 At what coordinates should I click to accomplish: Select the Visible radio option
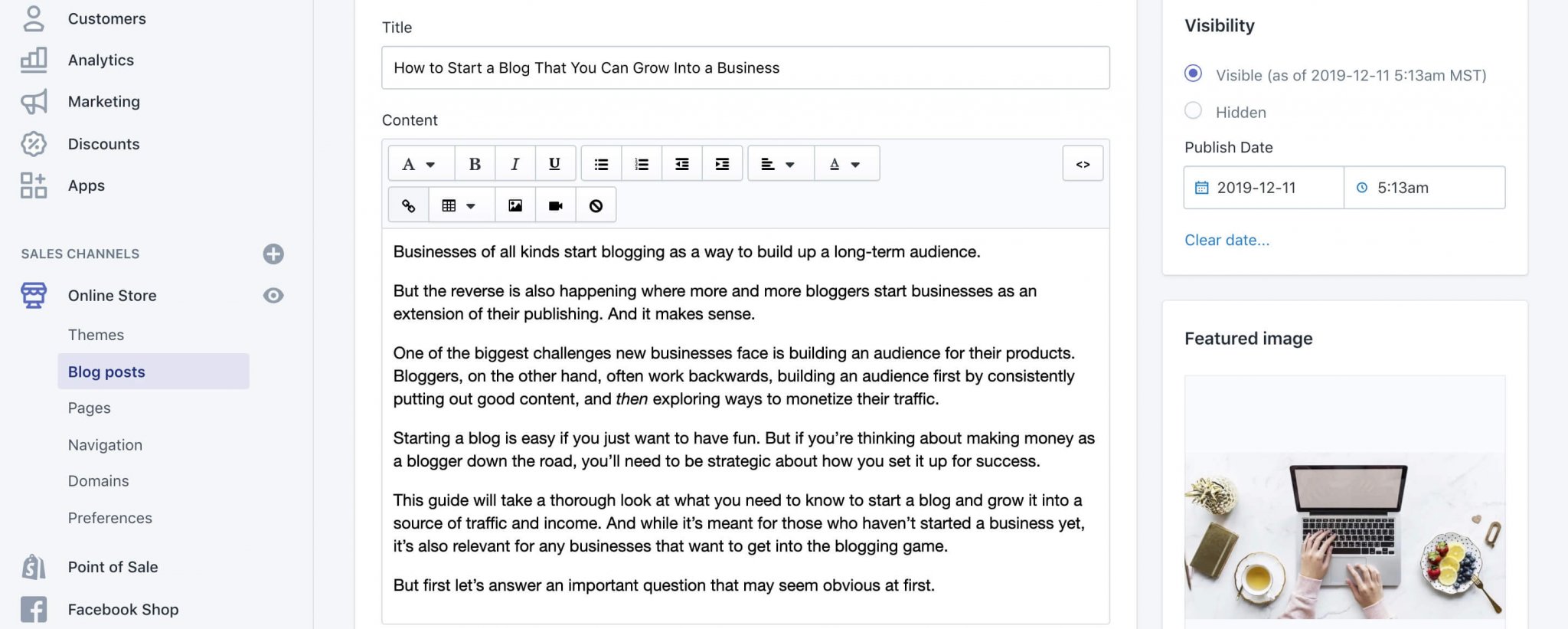[1193, 74]
